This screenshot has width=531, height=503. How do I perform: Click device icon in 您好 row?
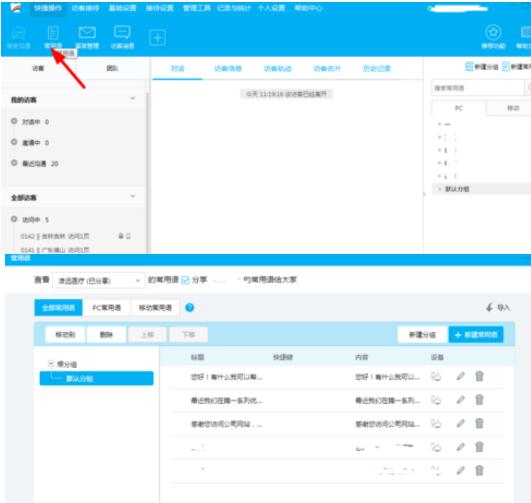[x=436, y=376]
